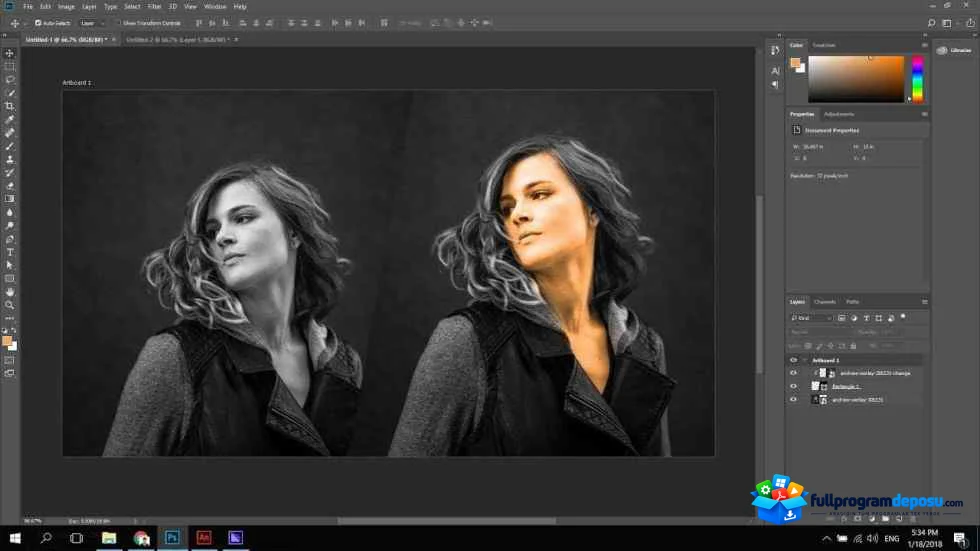
Task: Click the lock all icon in Layers panel
Action: (853, 345)
